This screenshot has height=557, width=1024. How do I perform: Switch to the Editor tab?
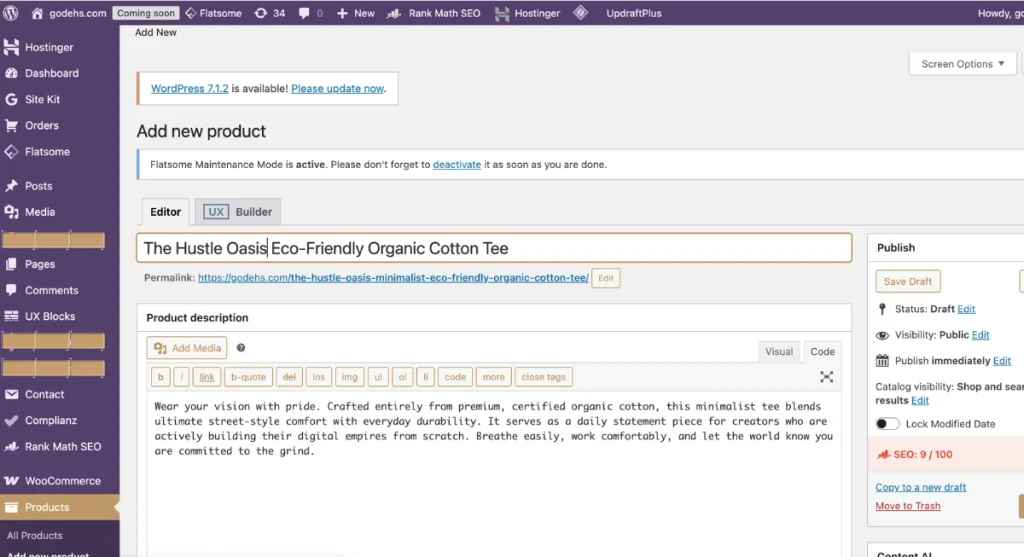pyautogui.click(x=165, y=212)
